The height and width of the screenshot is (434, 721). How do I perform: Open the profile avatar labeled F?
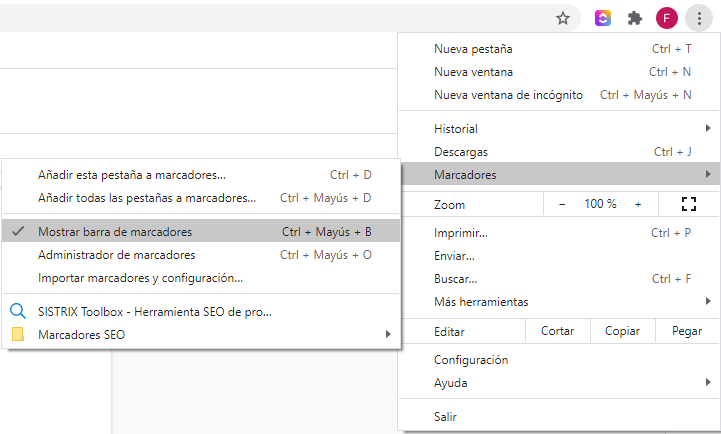(667, 18)
